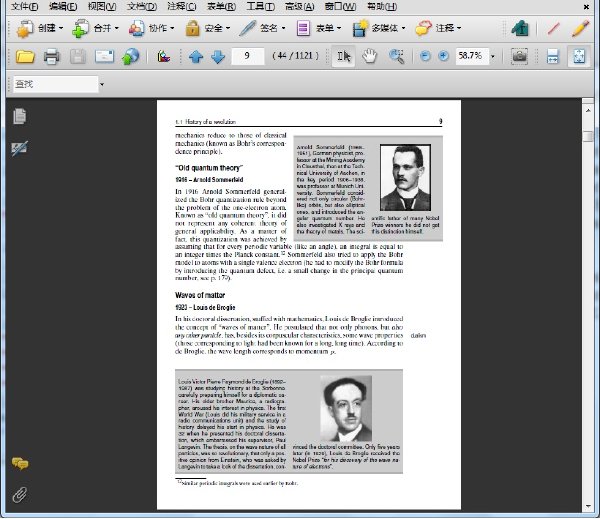Open the 视图(V) menu
This screenshot has height=519, width=600.
click(102, 7)
